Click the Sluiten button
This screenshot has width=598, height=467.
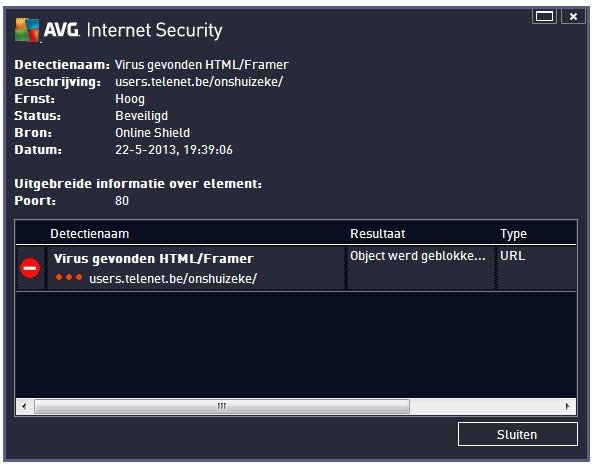pos(518,434)
